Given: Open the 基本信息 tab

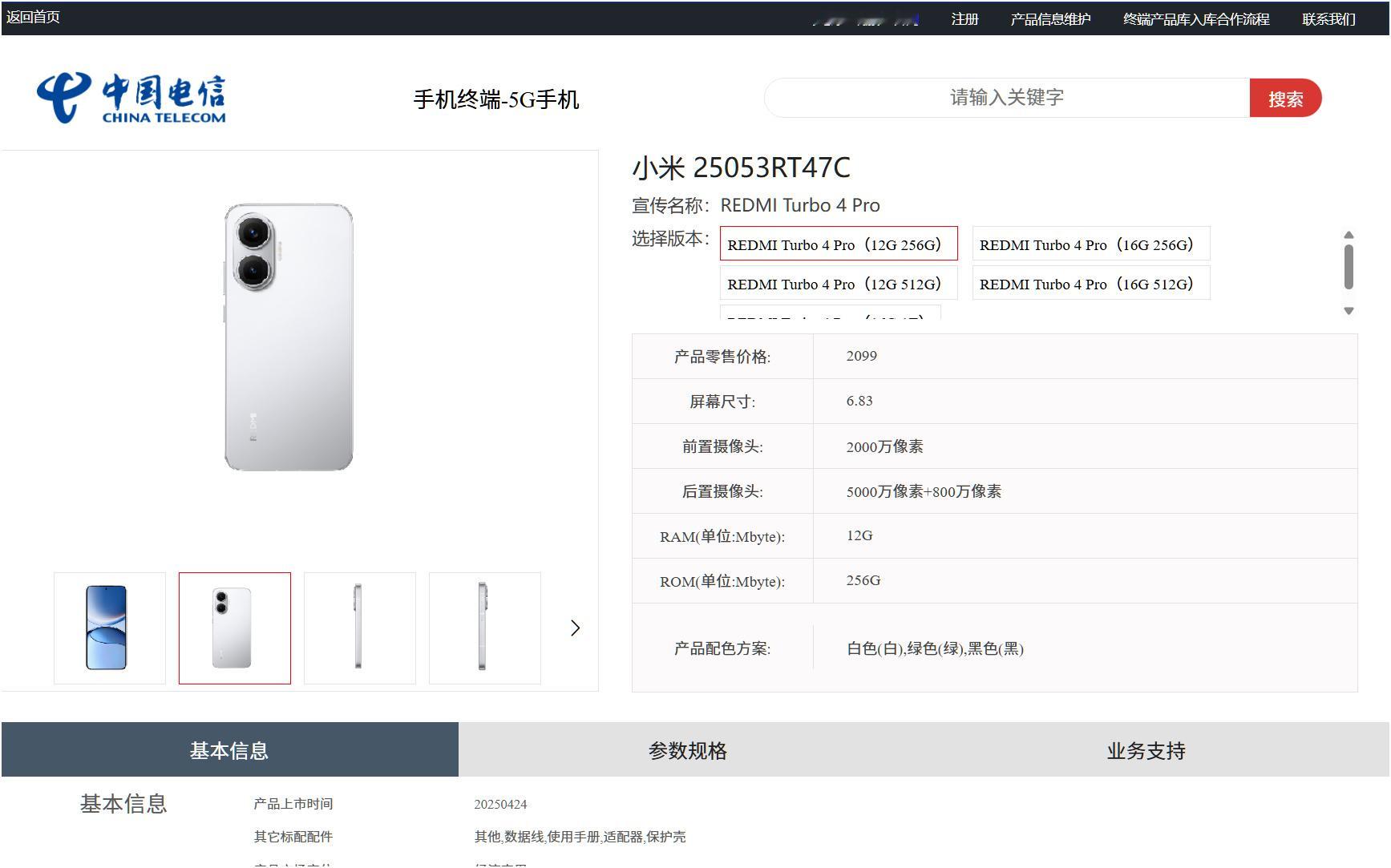Looking at the screenshot, I should [230, 750].
